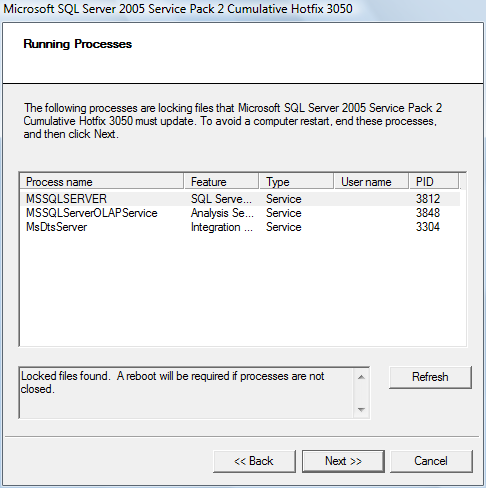Click PID 3304 cell
Screen dimensions: 486x488
(428, 227)
